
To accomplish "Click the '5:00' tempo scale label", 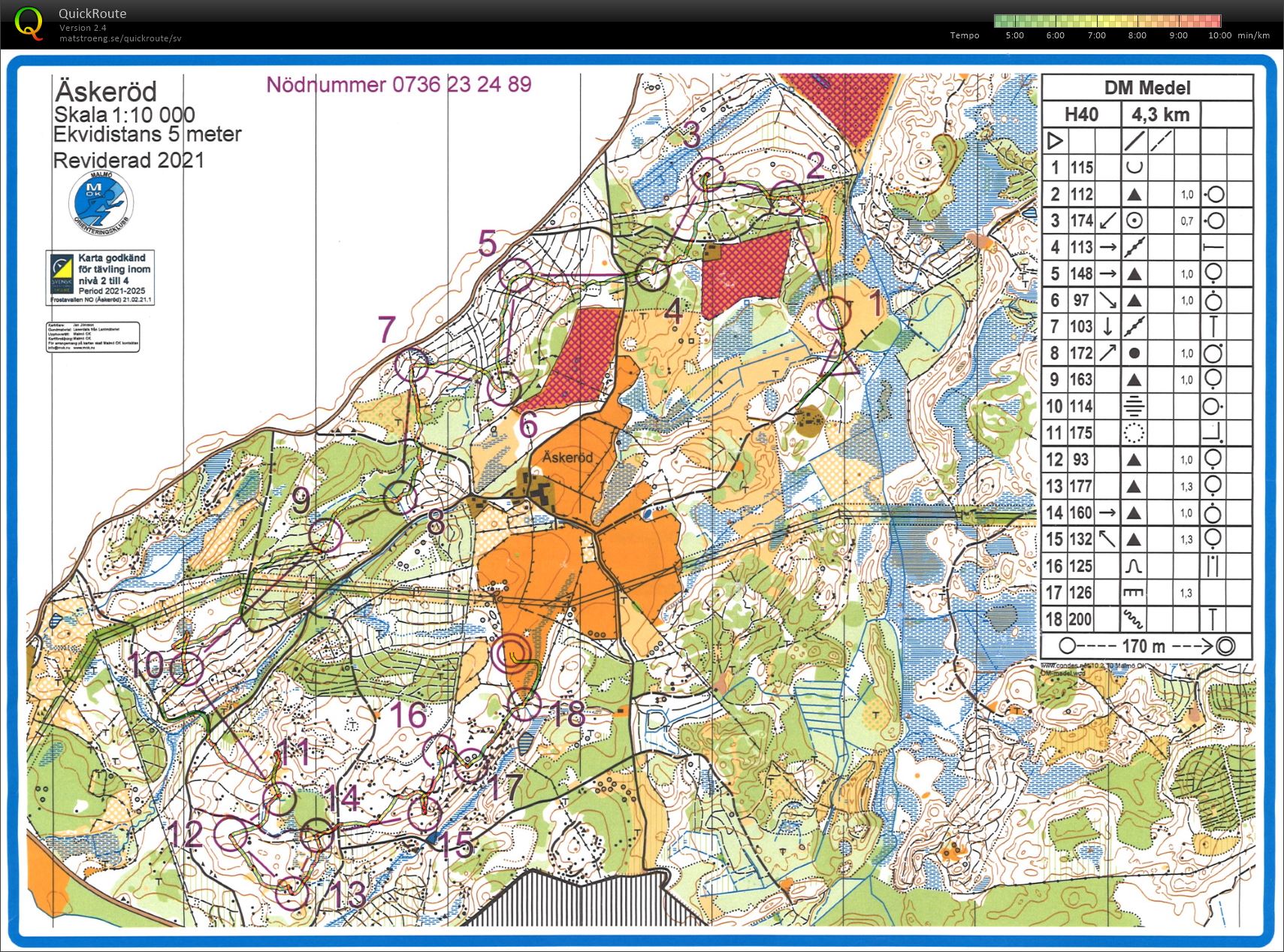I will click(x=1014, y=35).
